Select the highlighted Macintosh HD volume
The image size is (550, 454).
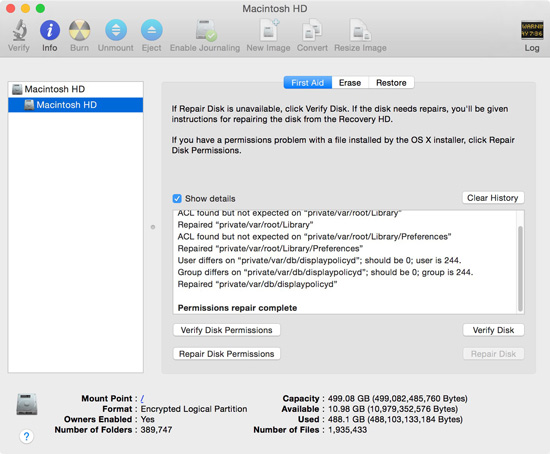coord(75,105)
